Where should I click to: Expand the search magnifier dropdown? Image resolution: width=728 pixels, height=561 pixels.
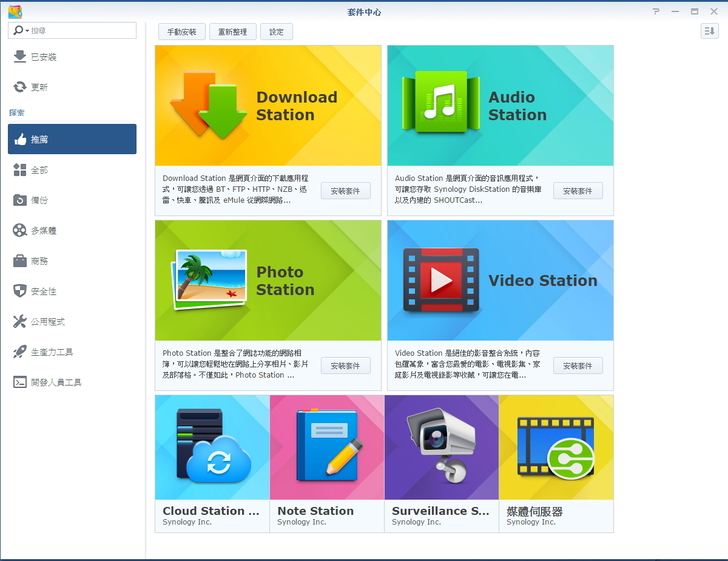coord(20,32)
